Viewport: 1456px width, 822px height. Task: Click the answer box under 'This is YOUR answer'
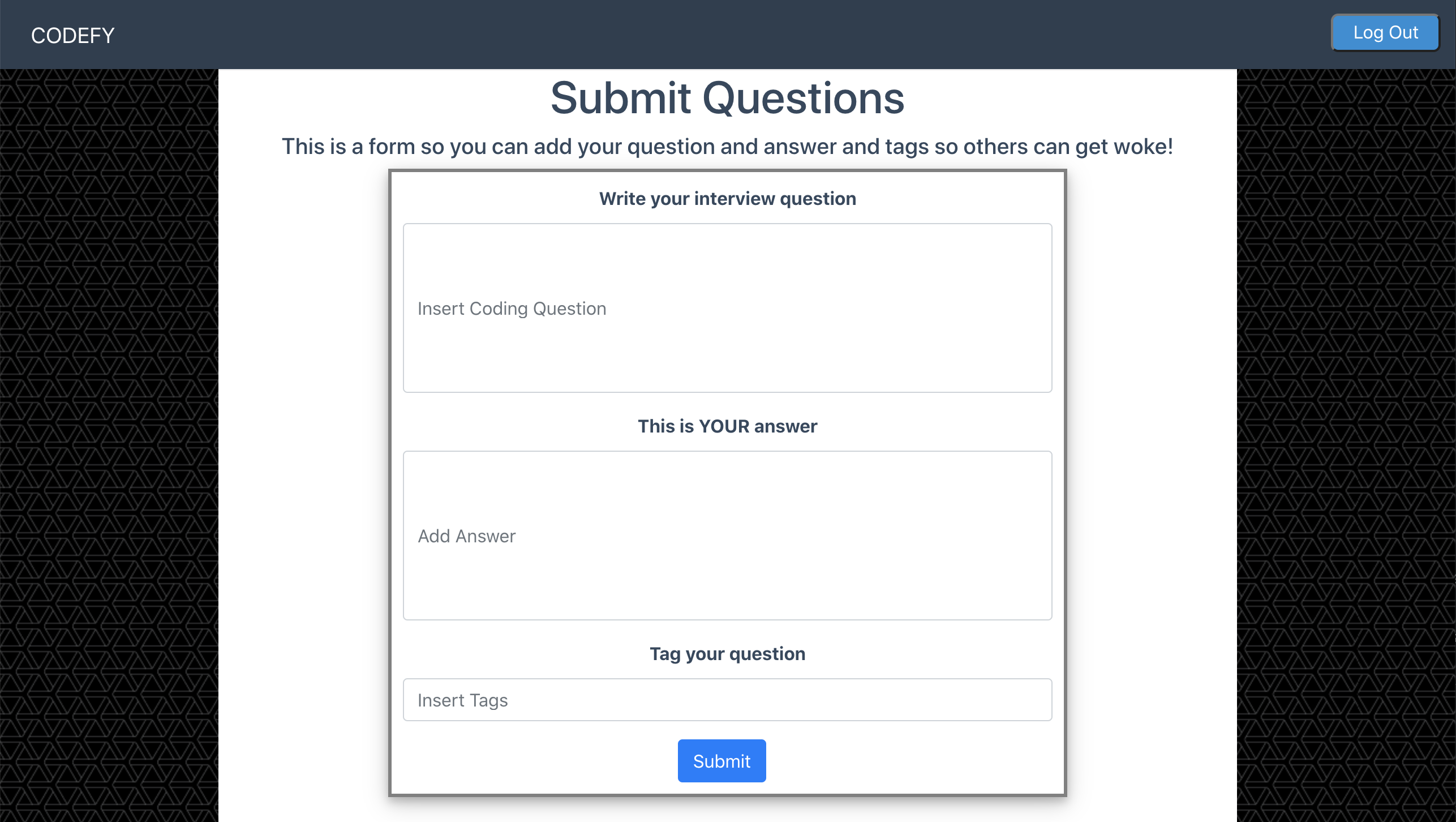click(x=727, y=536)
